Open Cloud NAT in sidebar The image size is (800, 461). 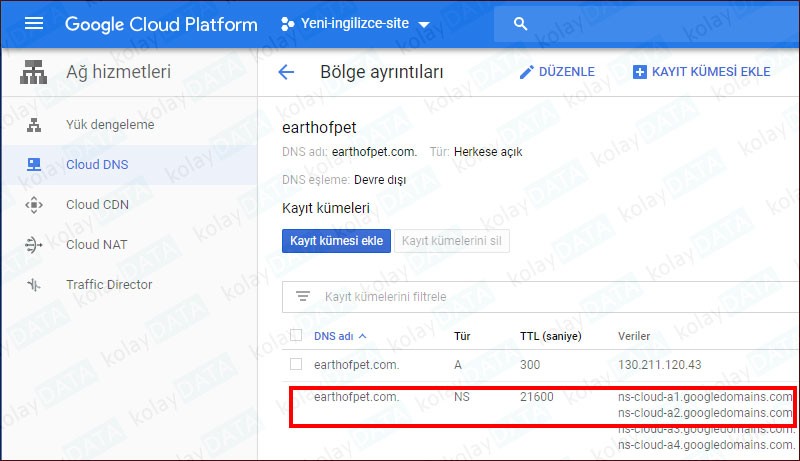click(x=96, y=245)
